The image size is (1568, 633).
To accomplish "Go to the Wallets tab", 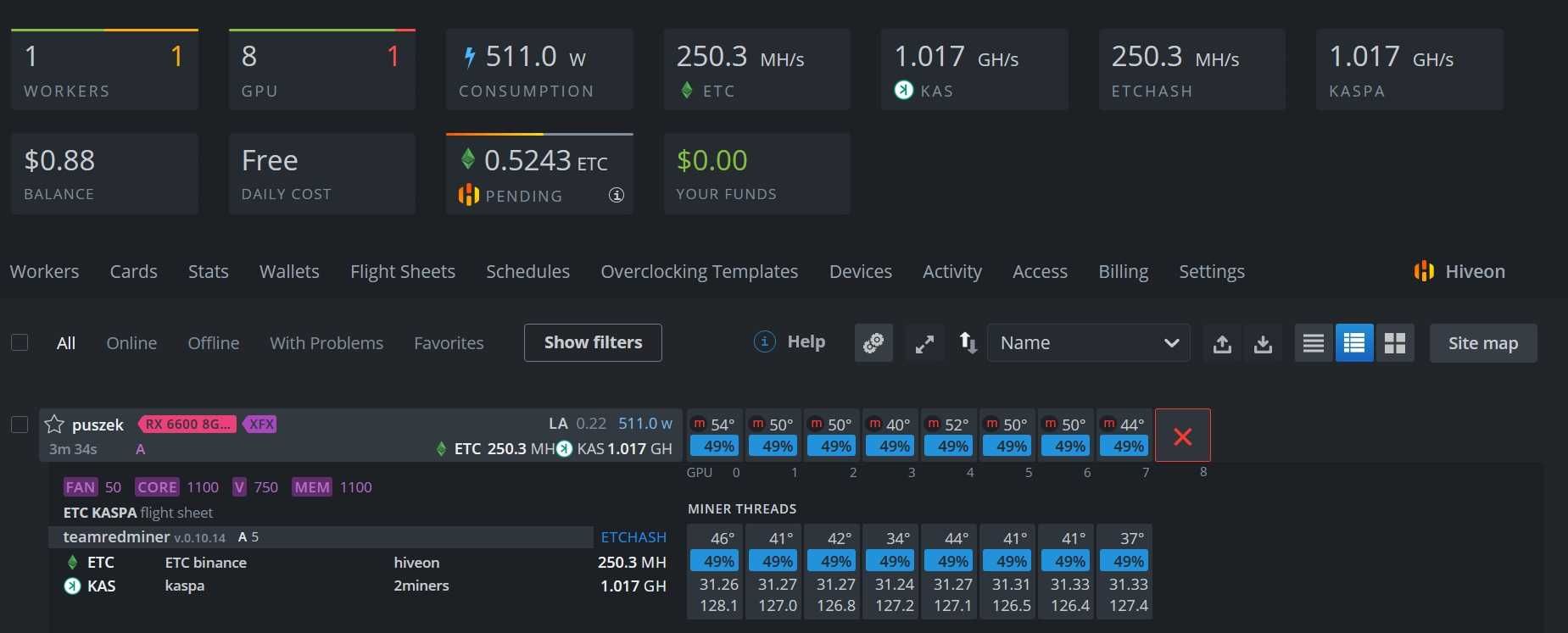I will click(x=289, y=271).
